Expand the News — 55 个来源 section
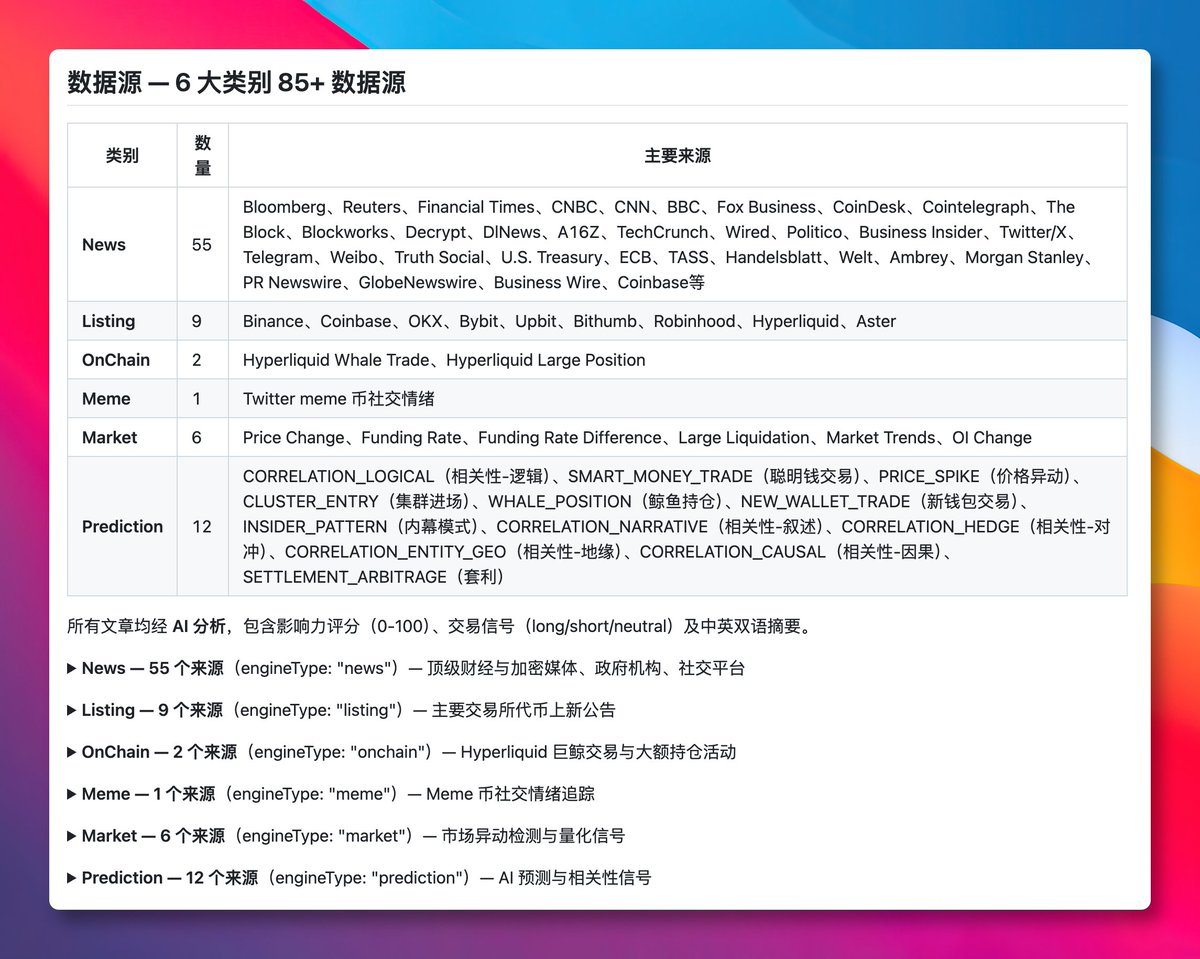This screenshot has height=959, width=1200. [x=406, y=668]
